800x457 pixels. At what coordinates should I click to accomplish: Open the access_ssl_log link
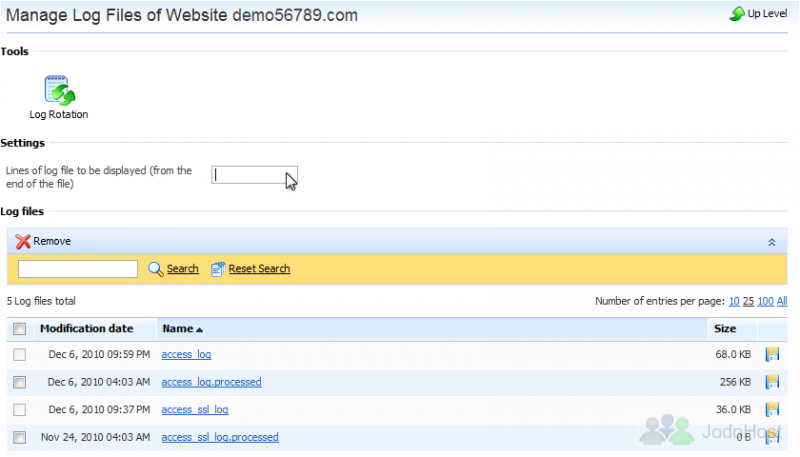195,410
